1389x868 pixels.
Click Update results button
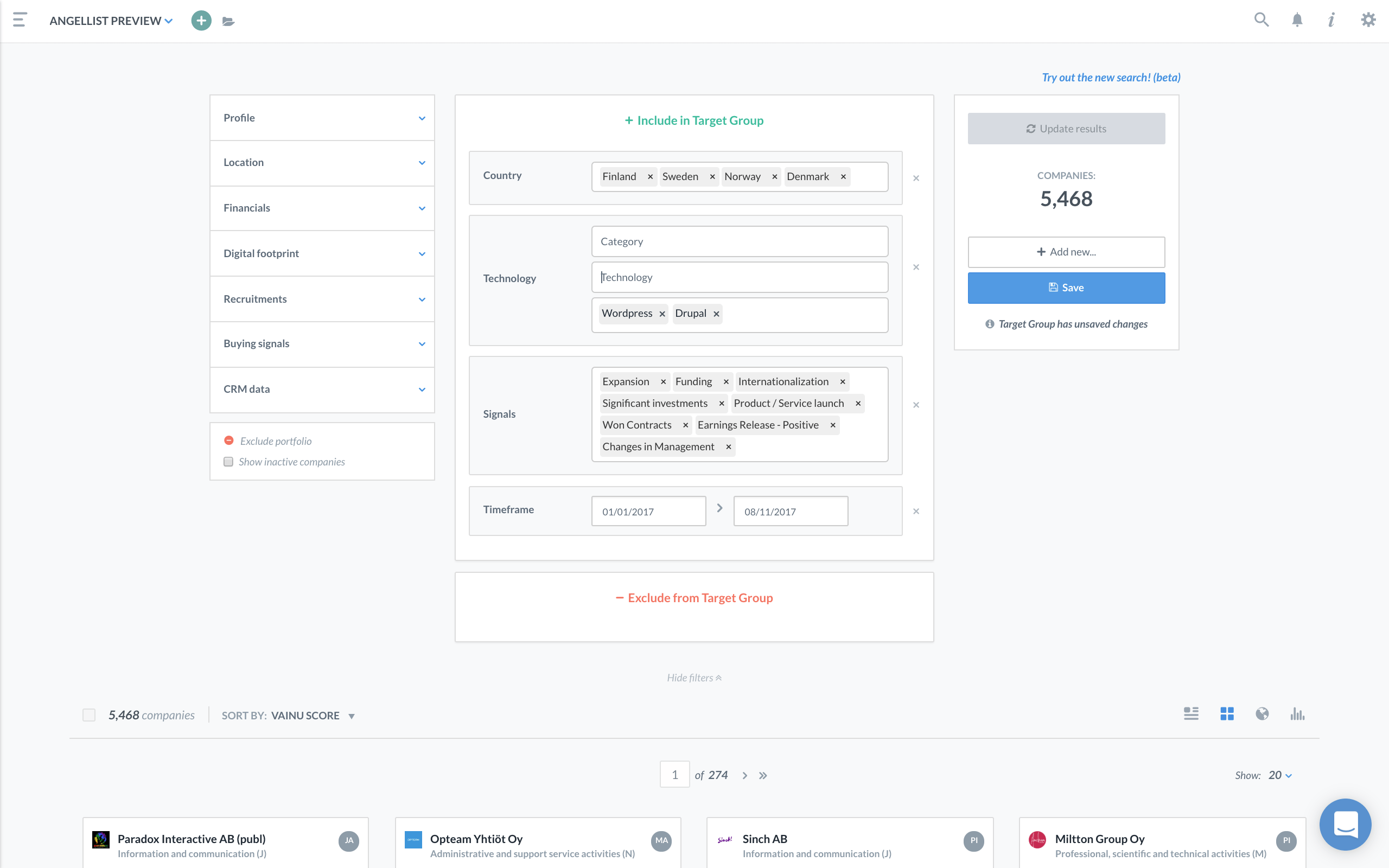pos(1066,129)
